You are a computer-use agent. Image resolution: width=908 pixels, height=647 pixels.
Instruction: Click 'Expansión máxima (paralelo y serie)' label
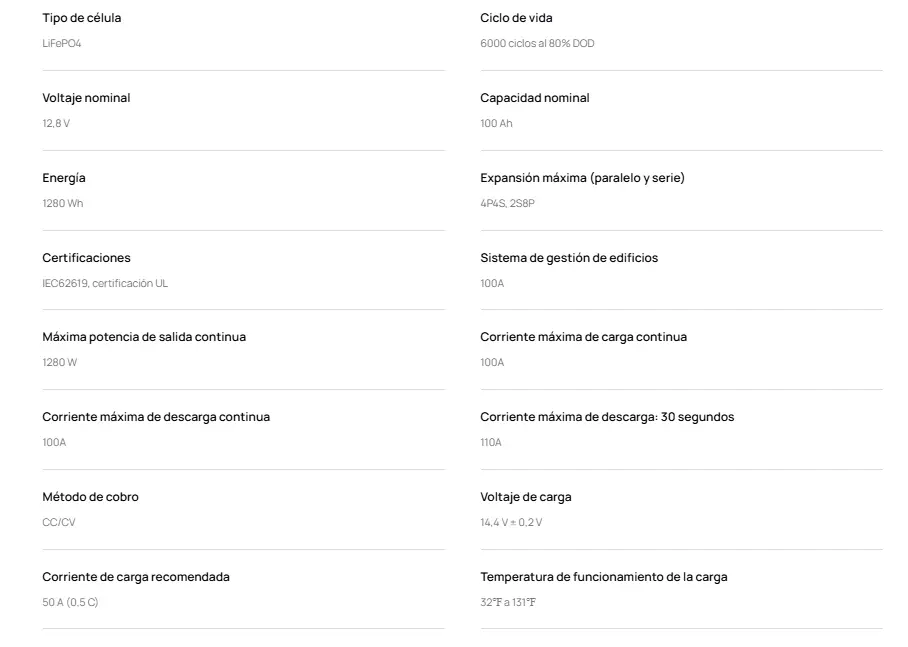[582, 178]
